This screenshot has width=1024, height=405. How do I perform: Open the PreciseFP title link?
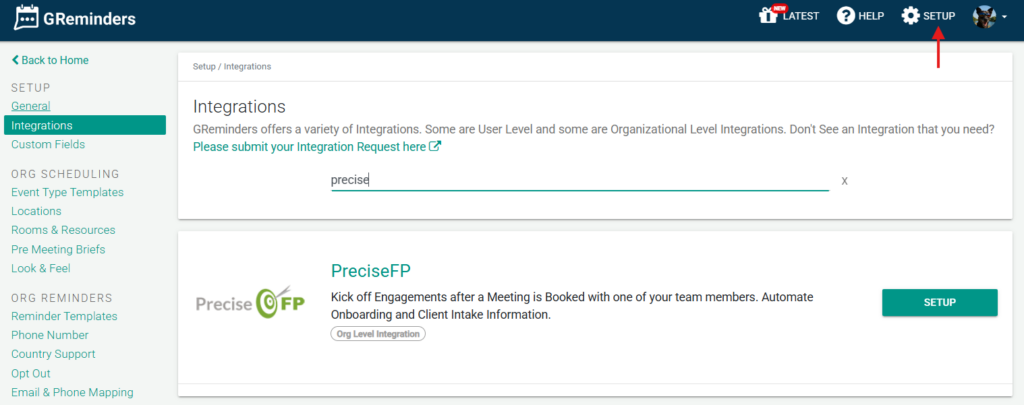pos(371,271)
